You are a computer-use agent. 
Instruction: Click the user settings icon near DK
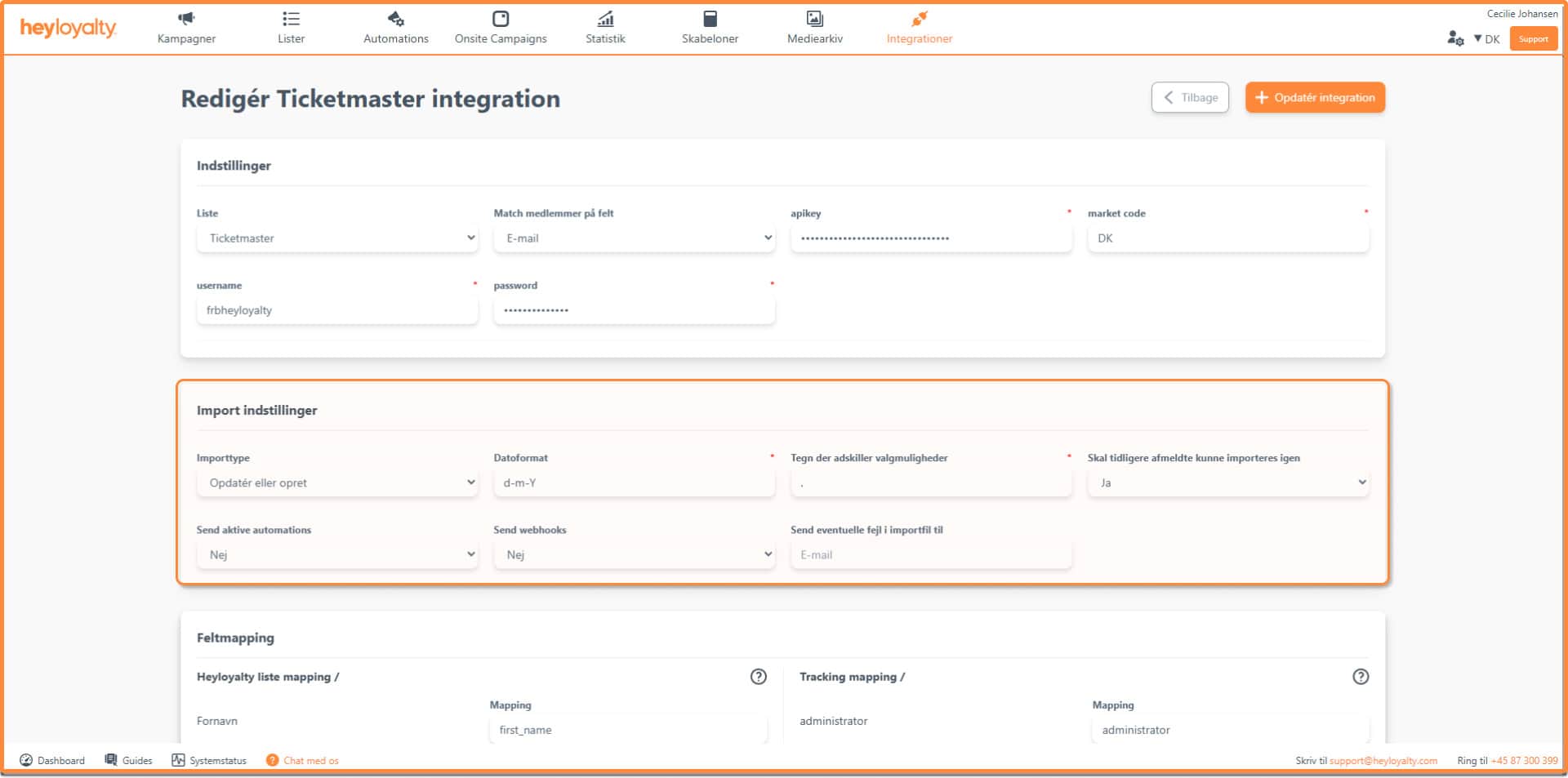pos(1455,38)
